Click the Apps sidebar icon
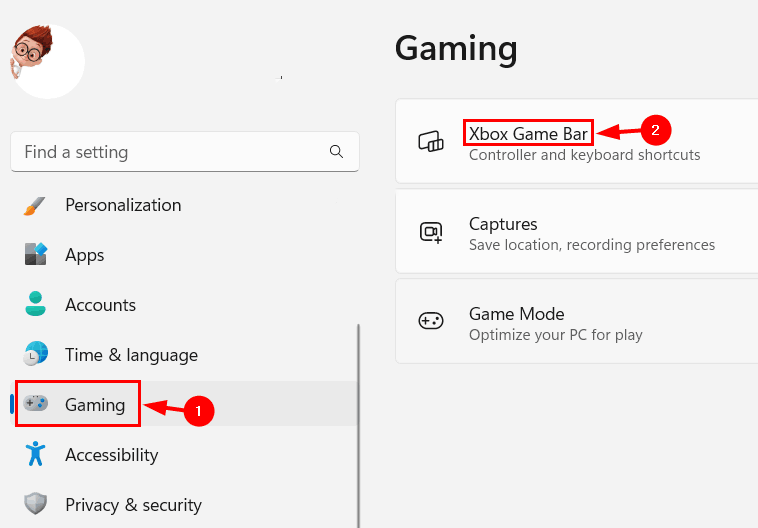This screenshot has width=758, height=528. coord(36,254)
